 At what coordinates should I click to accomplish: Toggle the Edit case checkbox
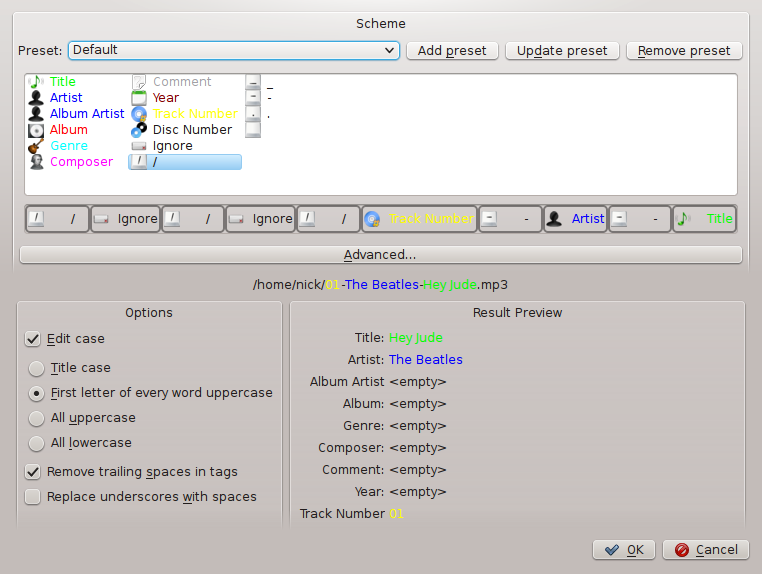tap(34, 340)
